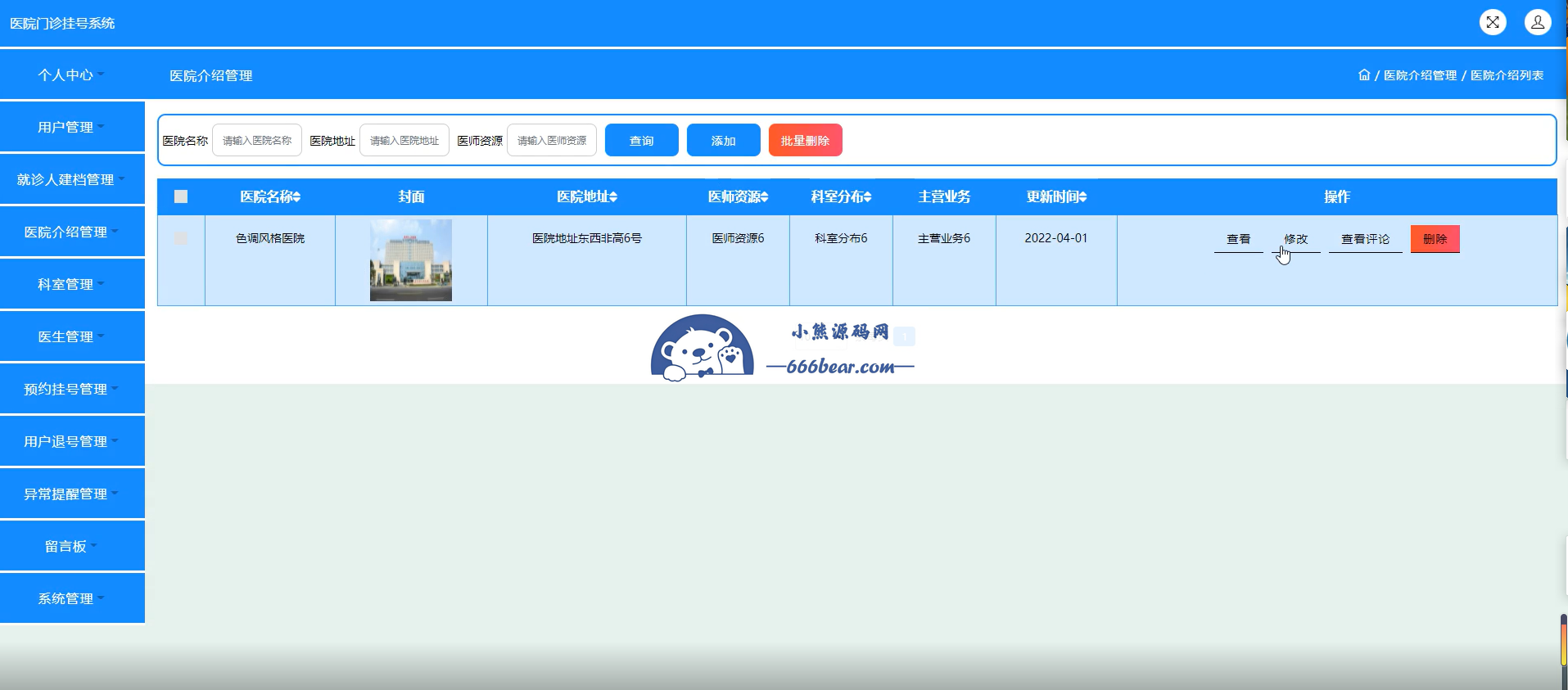Expand 异常提醒管理 sidebar menu
Image resolution: width=1568 pixels, height=690 pixels.
coord(72,494)
